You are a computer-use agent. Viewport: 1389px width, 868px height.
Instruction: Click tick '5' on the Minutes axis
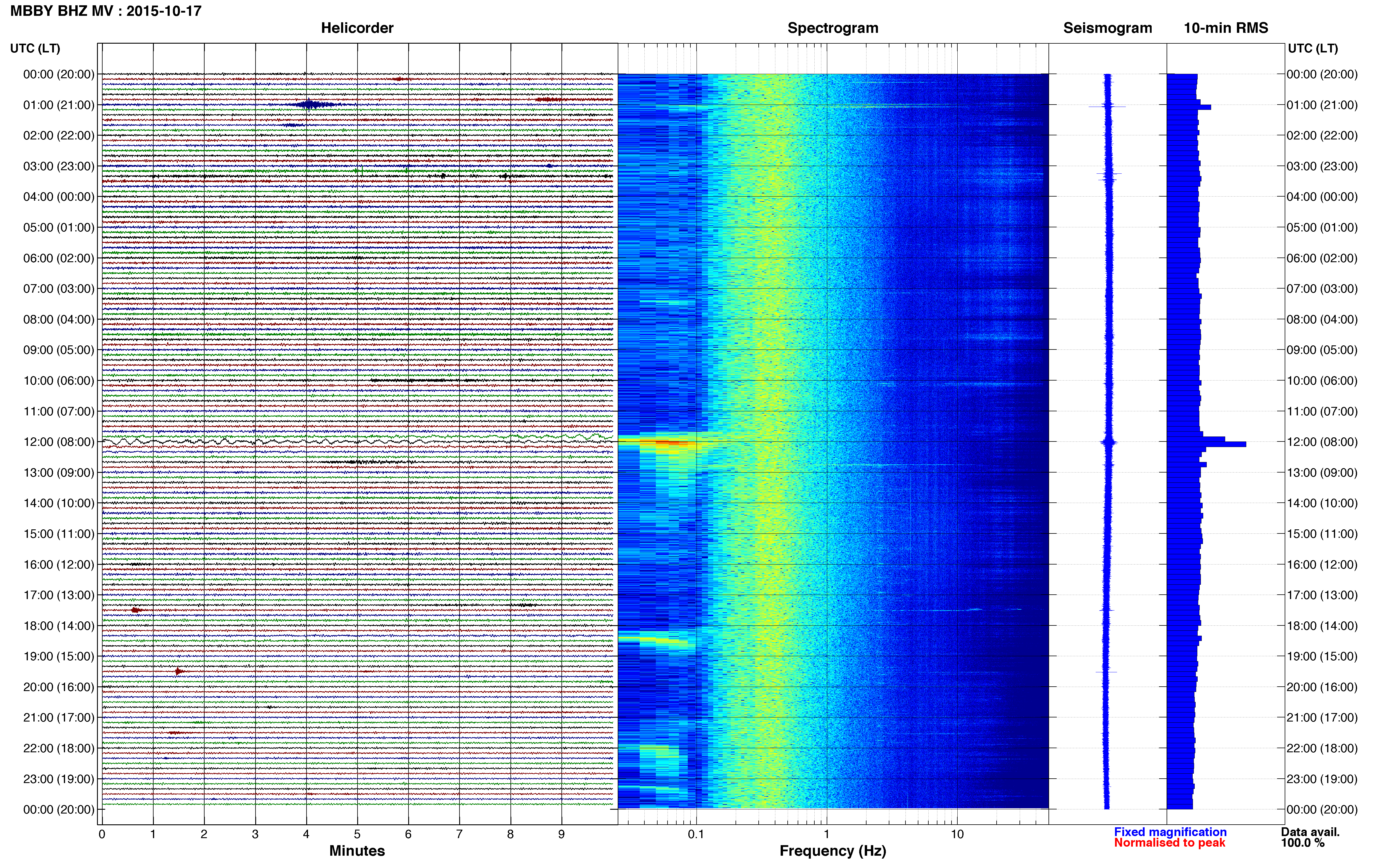click(x=357, y=835)
